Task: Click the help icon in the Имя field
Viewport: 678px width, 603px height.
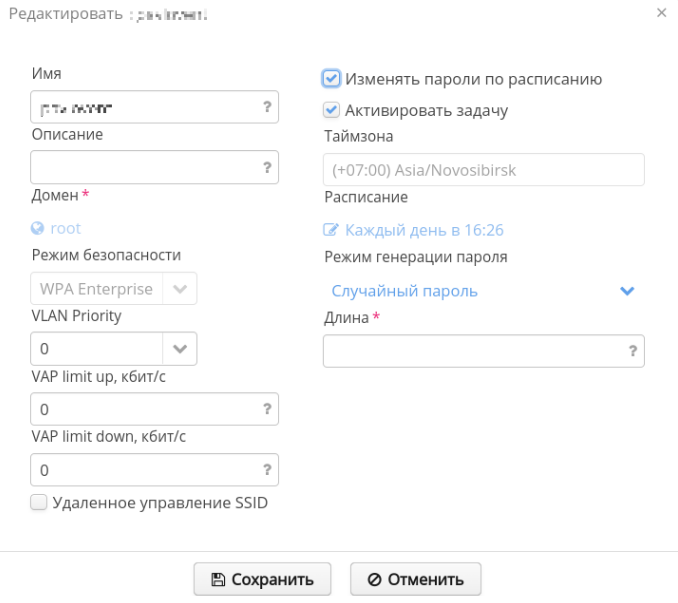Action: click(x=267, y=106)
